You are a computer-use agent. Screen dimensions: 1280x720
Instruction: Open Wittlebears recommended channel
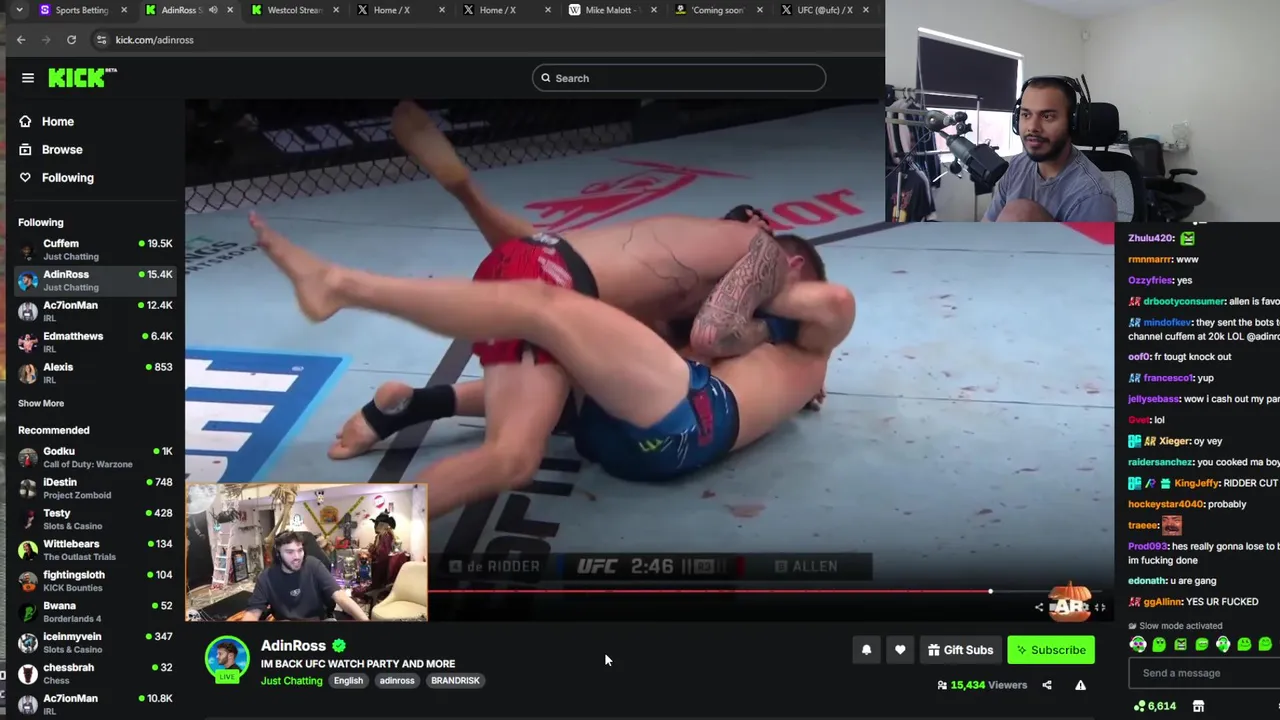(95, 550)
